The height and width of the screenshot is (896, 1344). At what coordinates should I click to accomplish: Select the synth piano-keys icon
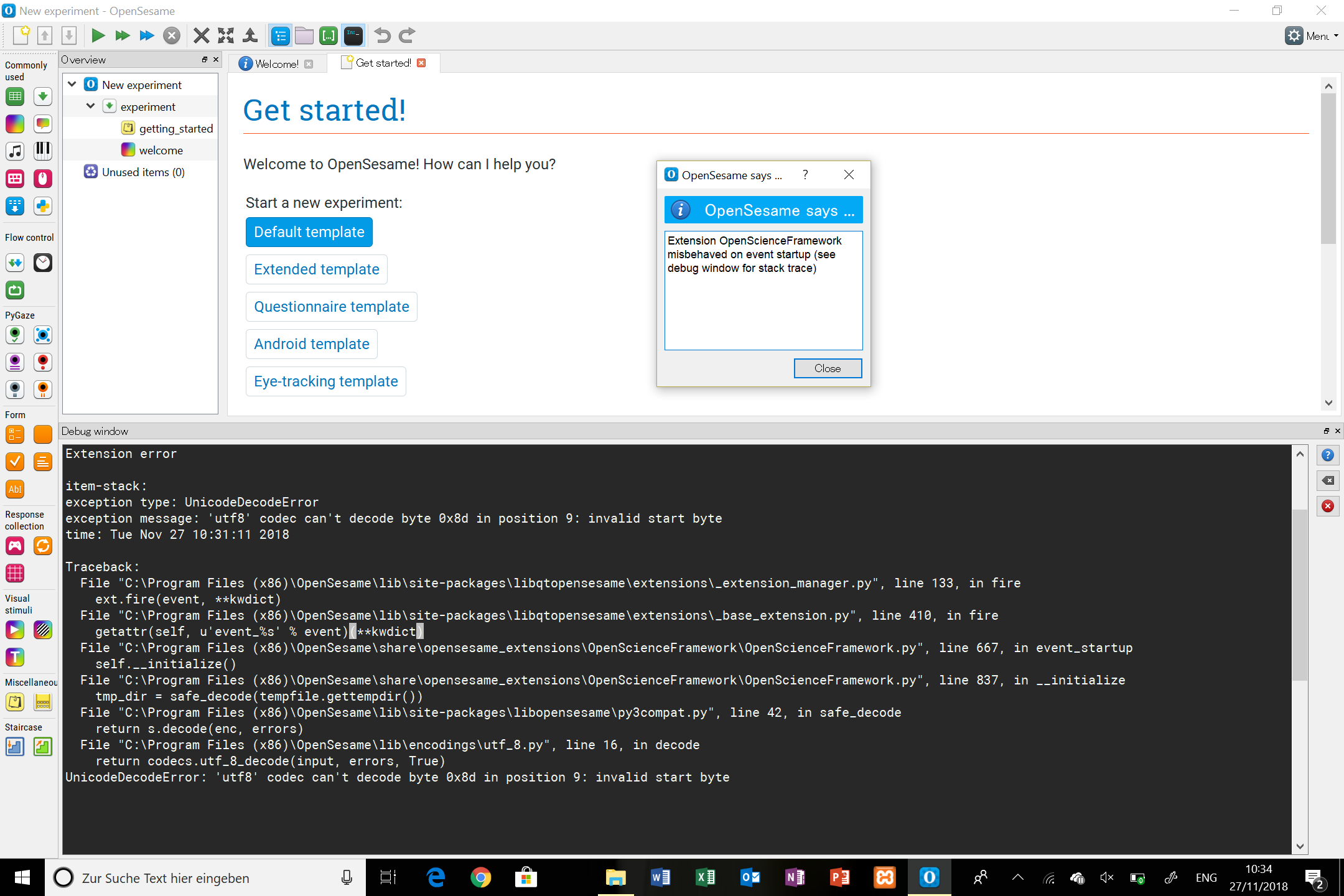[42, 151]
